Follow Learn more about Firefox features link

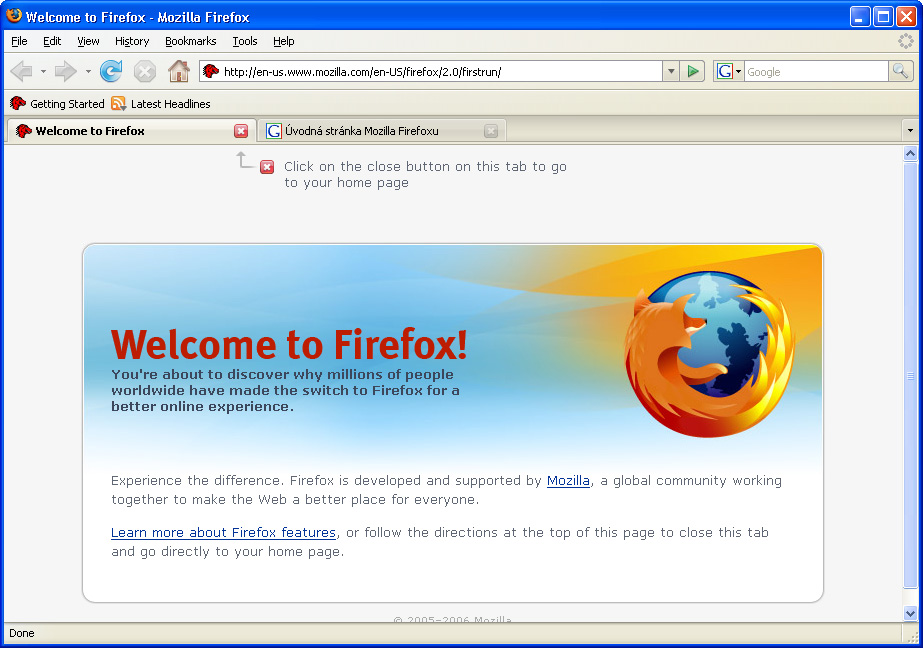223,532
